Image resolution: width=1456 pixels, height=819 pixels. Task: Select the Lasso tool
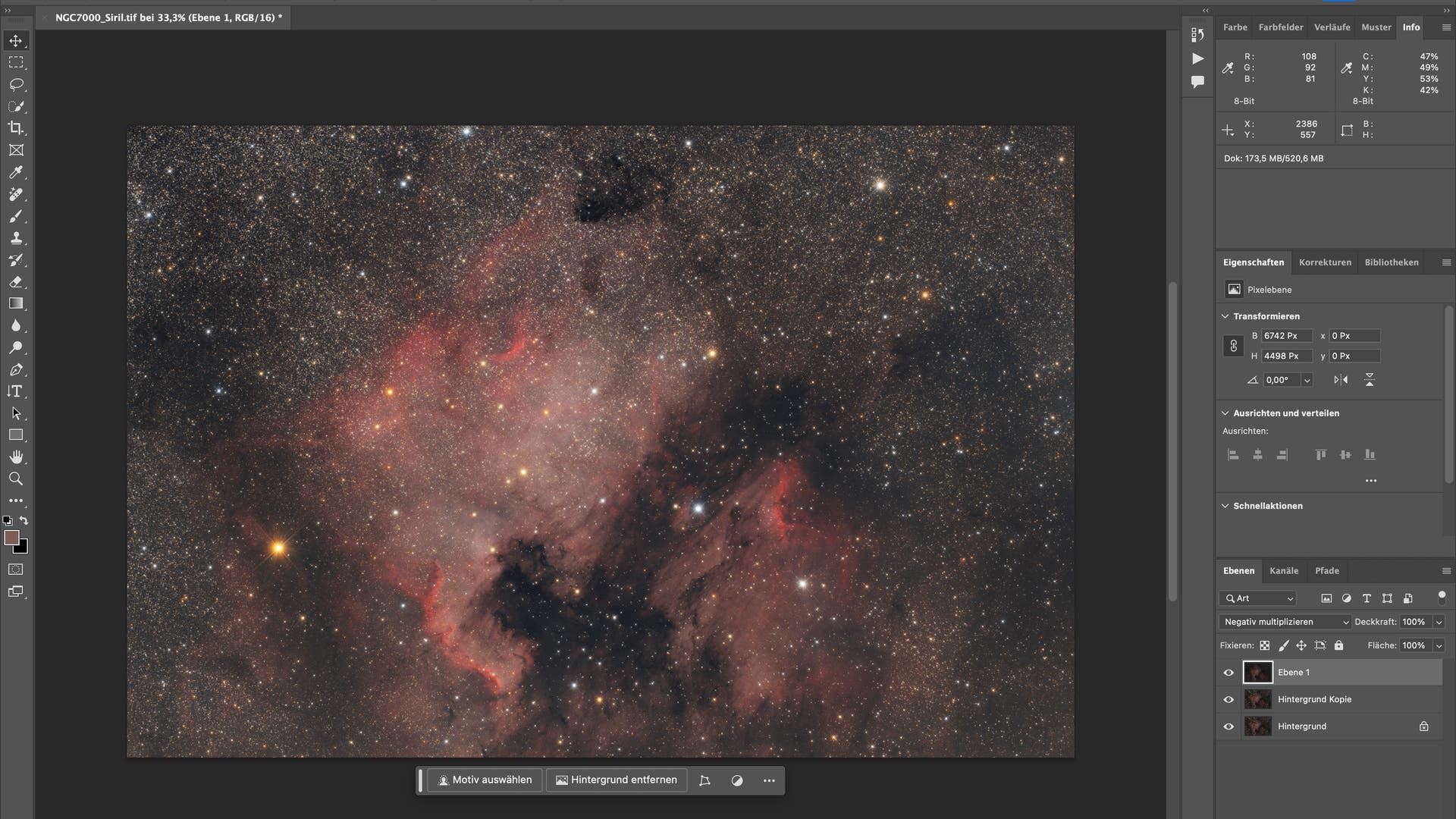[16, 84]
